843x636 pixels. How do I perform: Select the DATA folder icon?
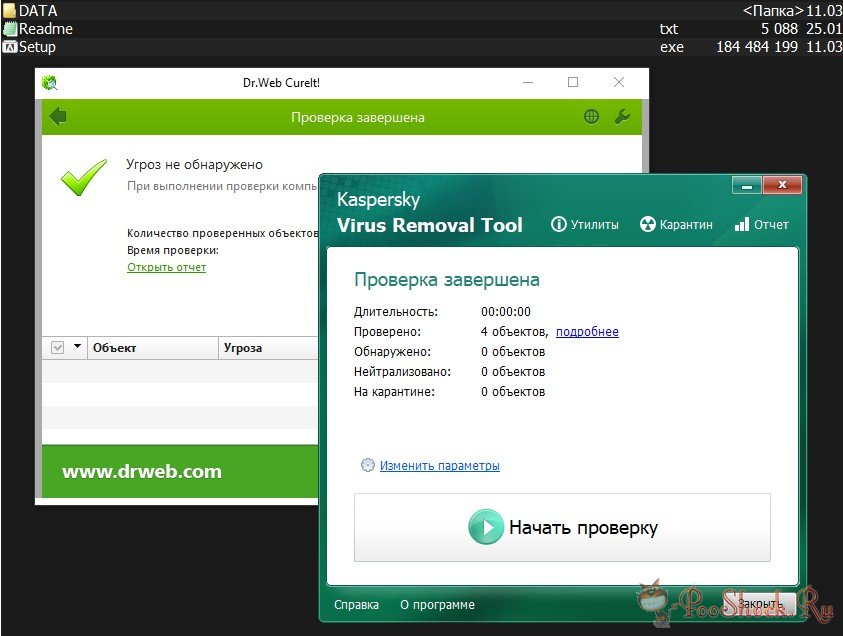pyautogui.click(x=10, y=11)
